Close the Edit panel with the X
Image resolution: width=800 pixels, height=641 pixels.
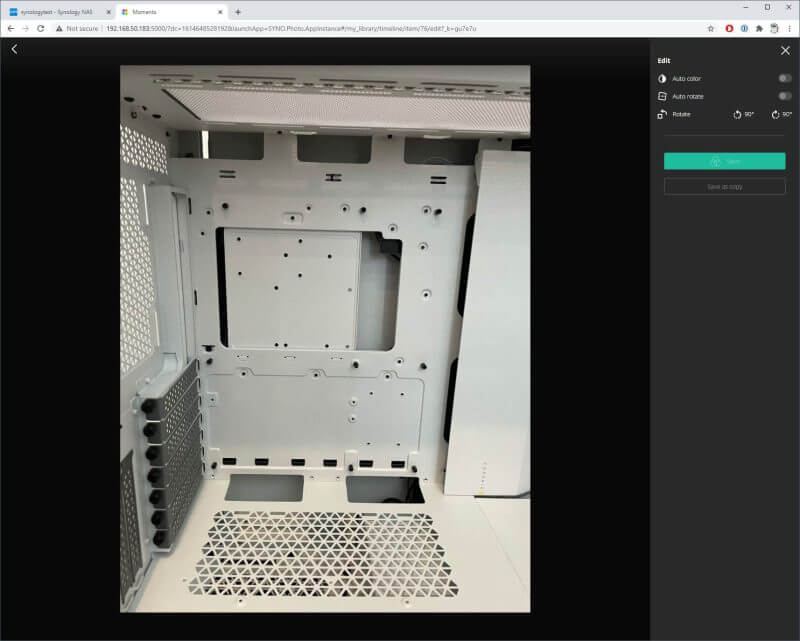pyautogui.click(x=785, y=50)
